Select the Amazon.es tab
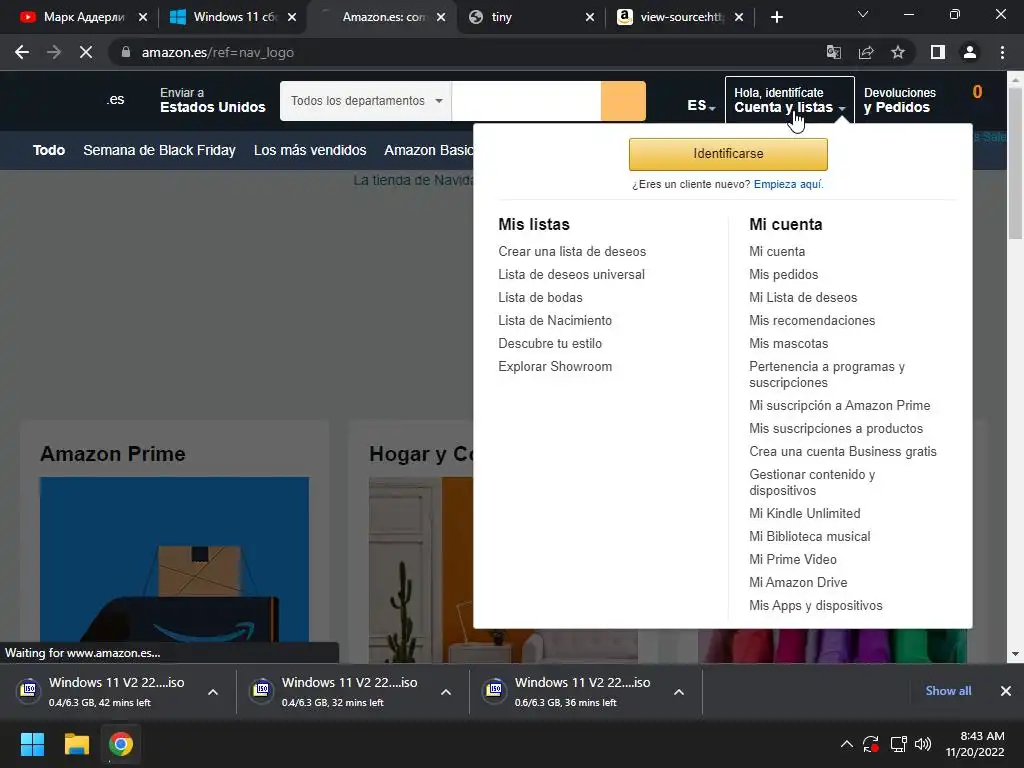 pos(382,17)
